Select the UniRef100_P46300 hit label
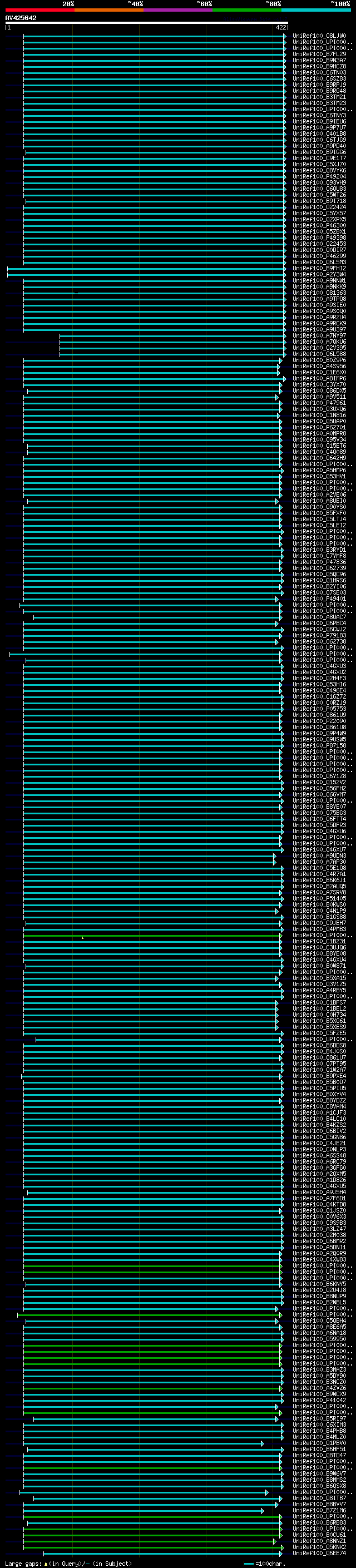This screenshot has width=356, height=1568. tap(319, 226)
